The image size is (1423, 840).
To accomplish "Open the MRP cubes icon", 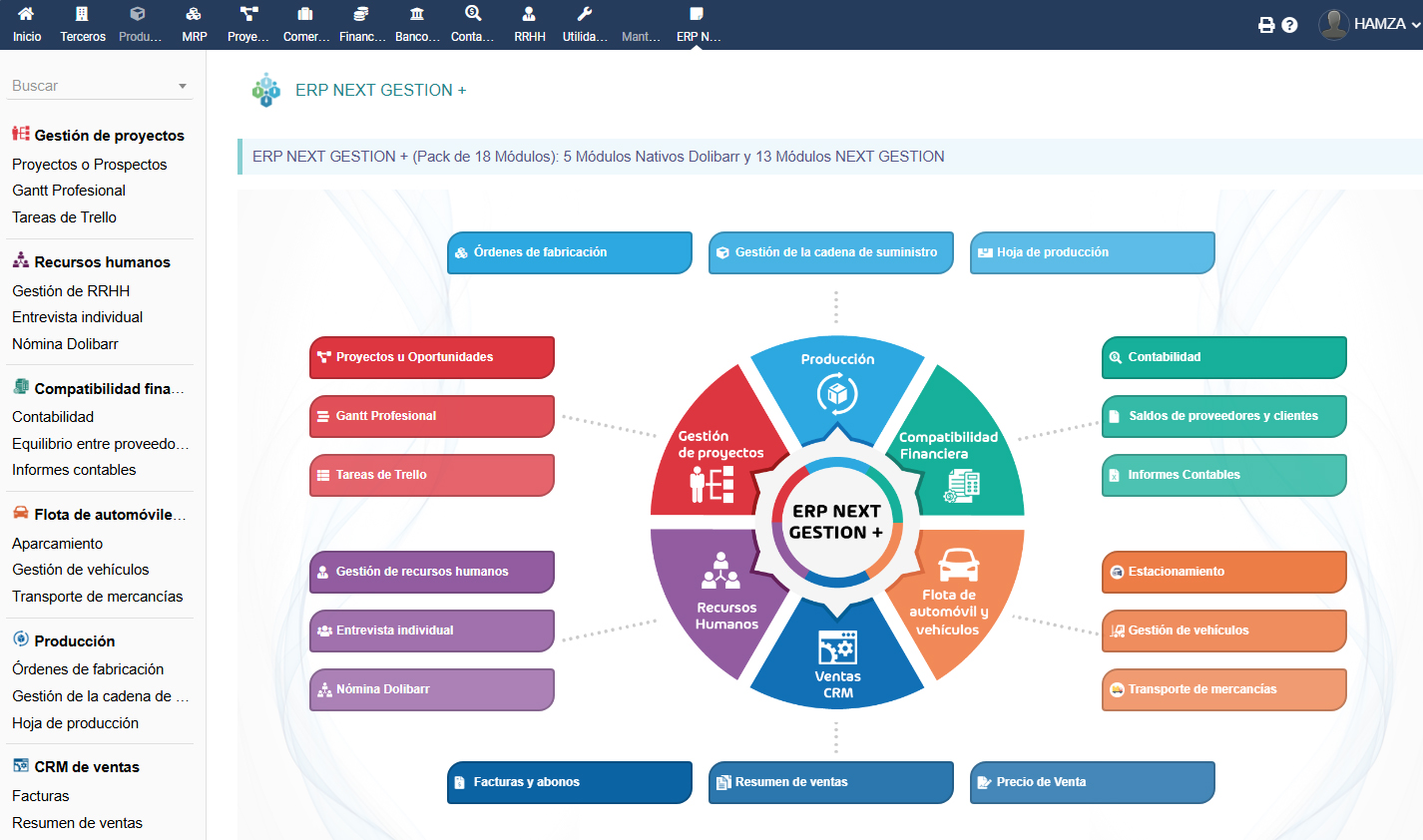I will pos(194,14).
